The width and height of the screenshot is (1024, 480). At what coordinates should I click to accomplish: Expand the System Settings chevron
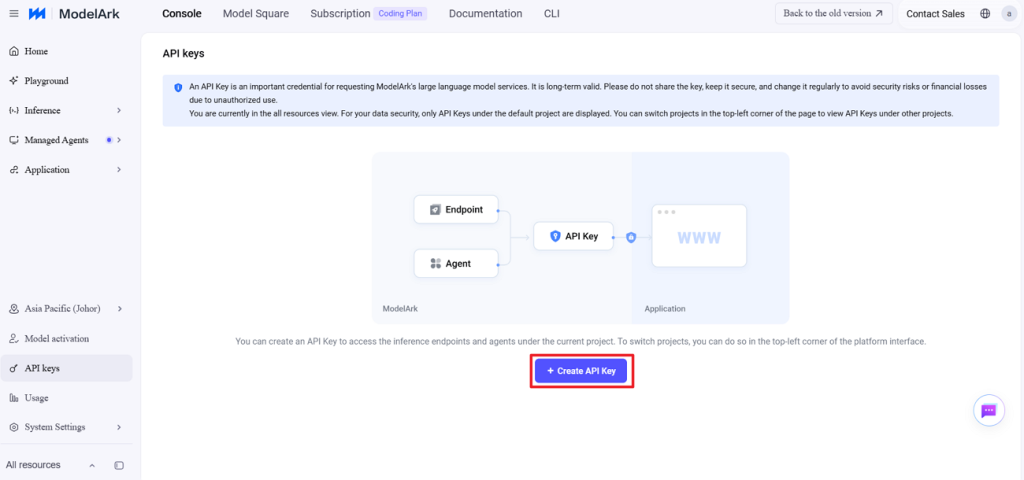(x=119, y=427)
